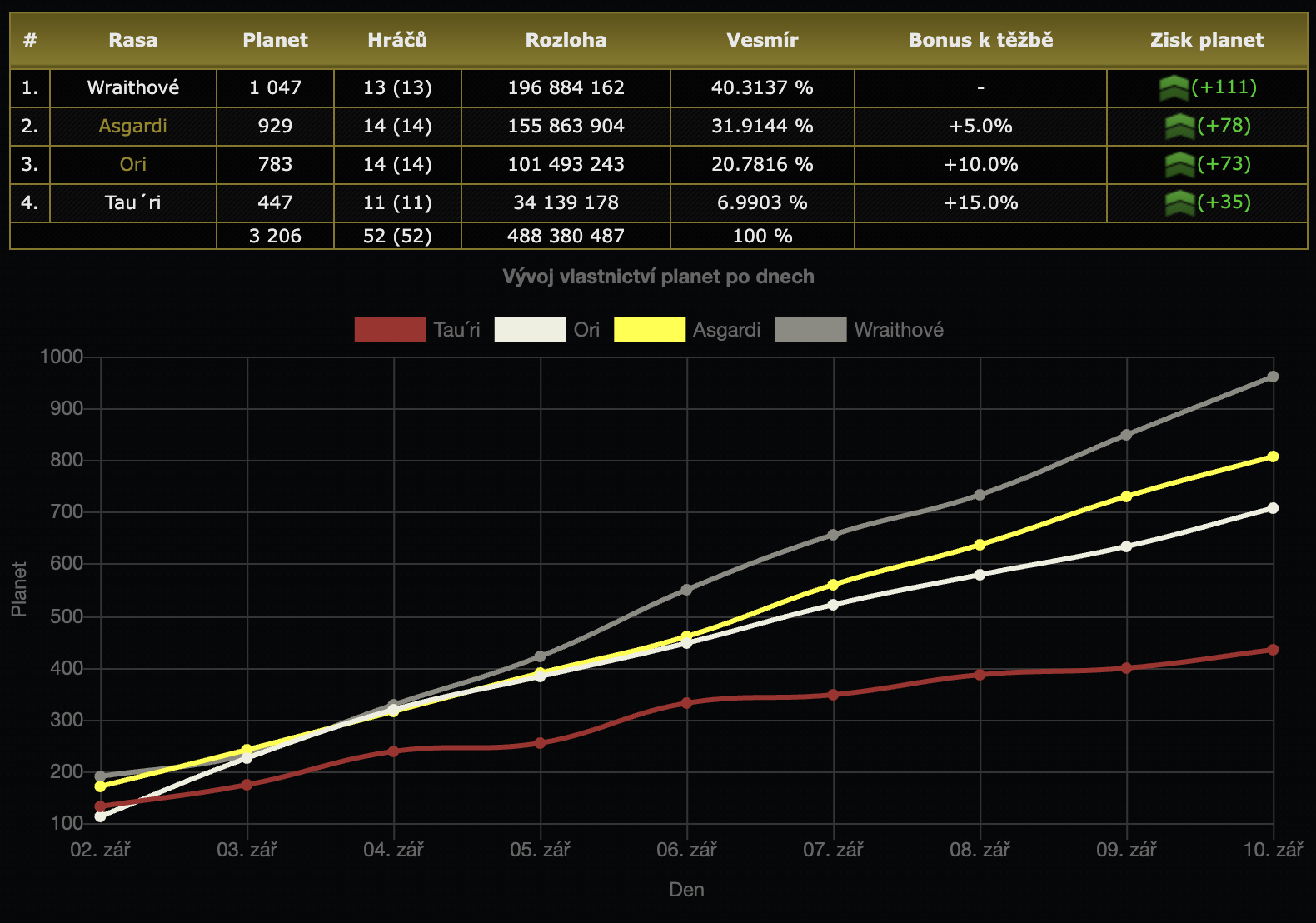The height and width of the screenshot is (923, 1316).
Task: Click Ori data point on 08. zář
Action: click(980, 575)
